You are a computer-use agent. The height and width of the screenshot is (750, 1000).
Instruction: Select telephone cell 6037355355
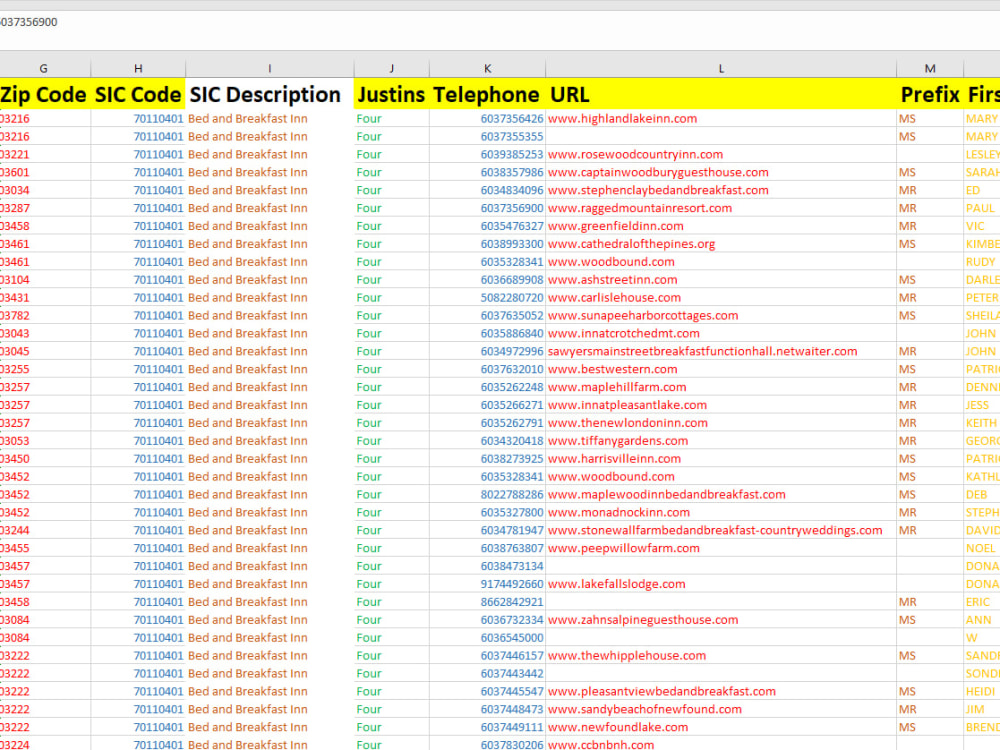pos(487,136)
